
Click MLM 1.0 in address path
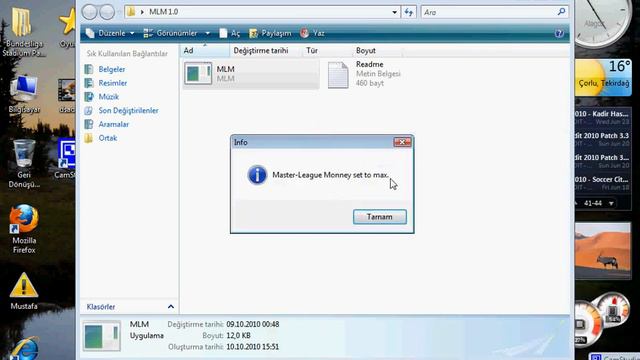click(163, 12)
